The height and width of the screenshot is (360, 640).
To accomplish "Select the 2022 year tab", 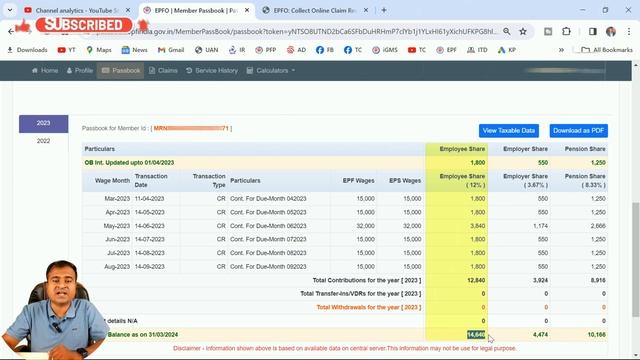I will [44, 141].
